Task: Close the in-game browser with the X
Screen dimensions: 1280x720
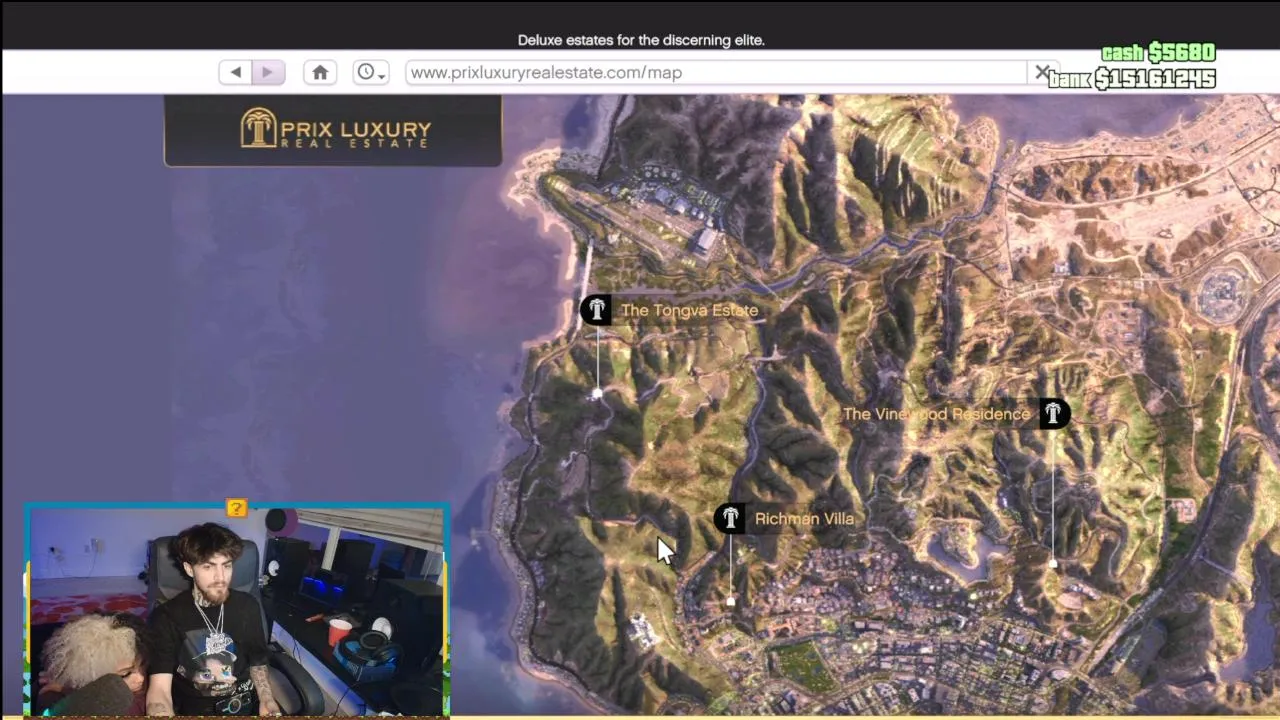Action: click(x=1042, y=72)
